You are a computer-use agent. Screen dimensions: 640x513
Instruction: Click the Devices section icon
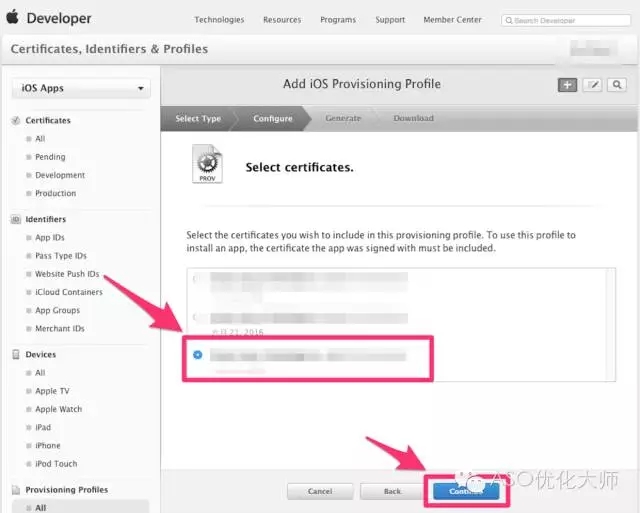click(16, 354)
